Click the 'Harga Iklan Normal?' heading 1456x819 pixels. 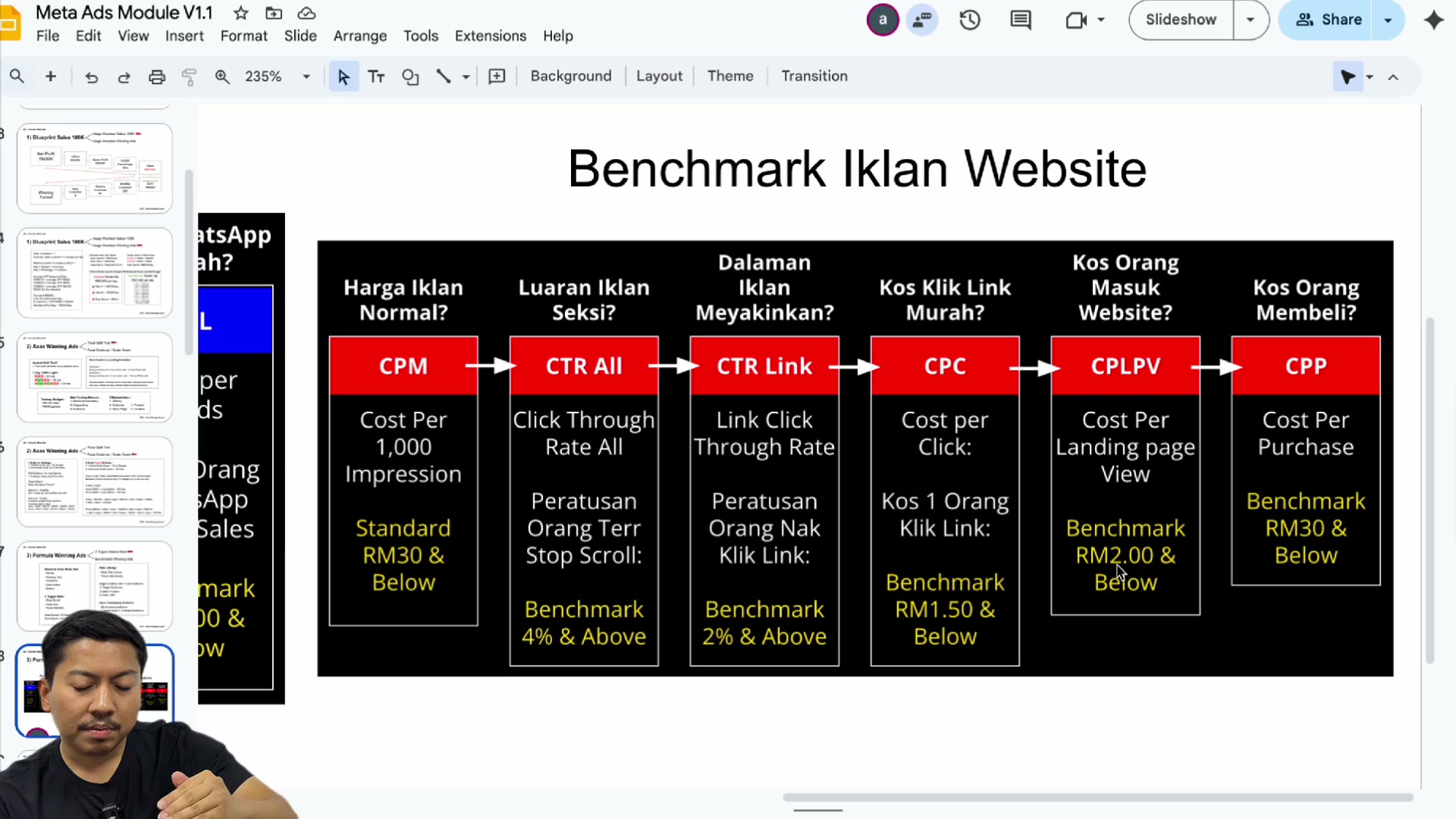click(x=403, y=300)
